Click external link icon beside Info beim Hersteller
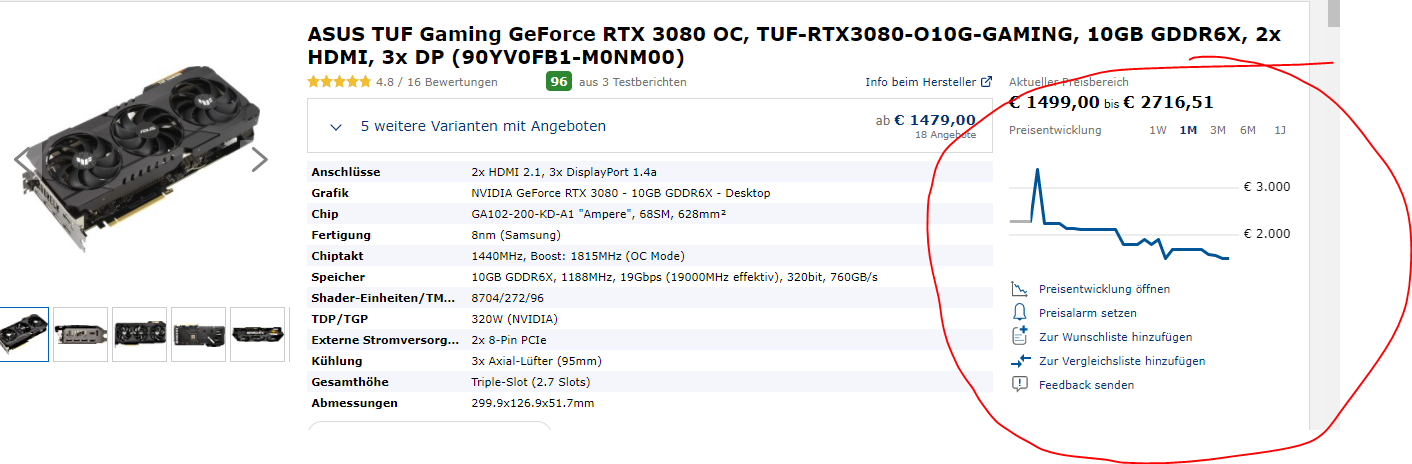Screen dimensions: 1412x464 tap(986, 82)
